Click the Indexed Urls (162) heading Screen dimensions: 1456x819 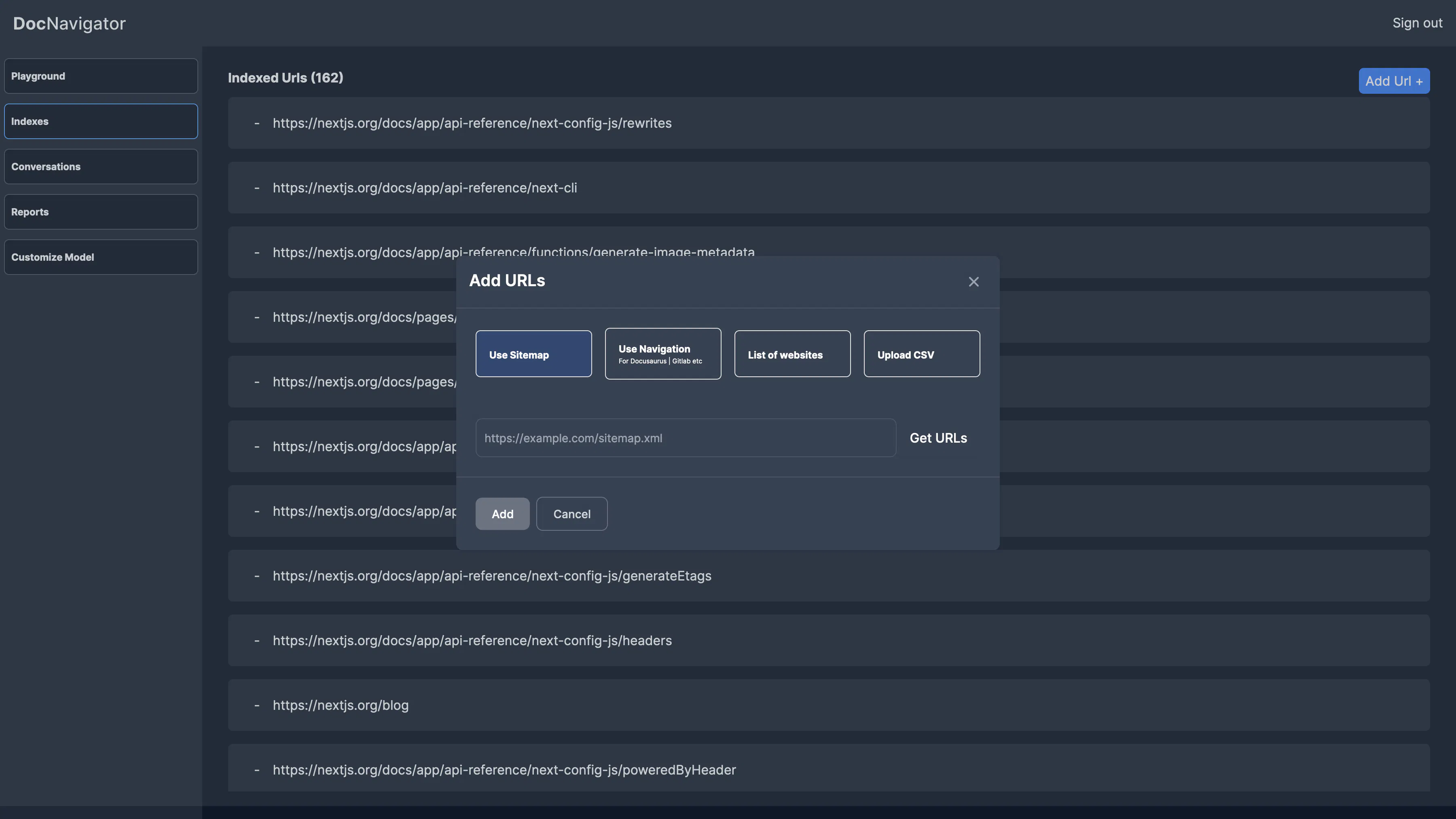(x=286, y=77)
